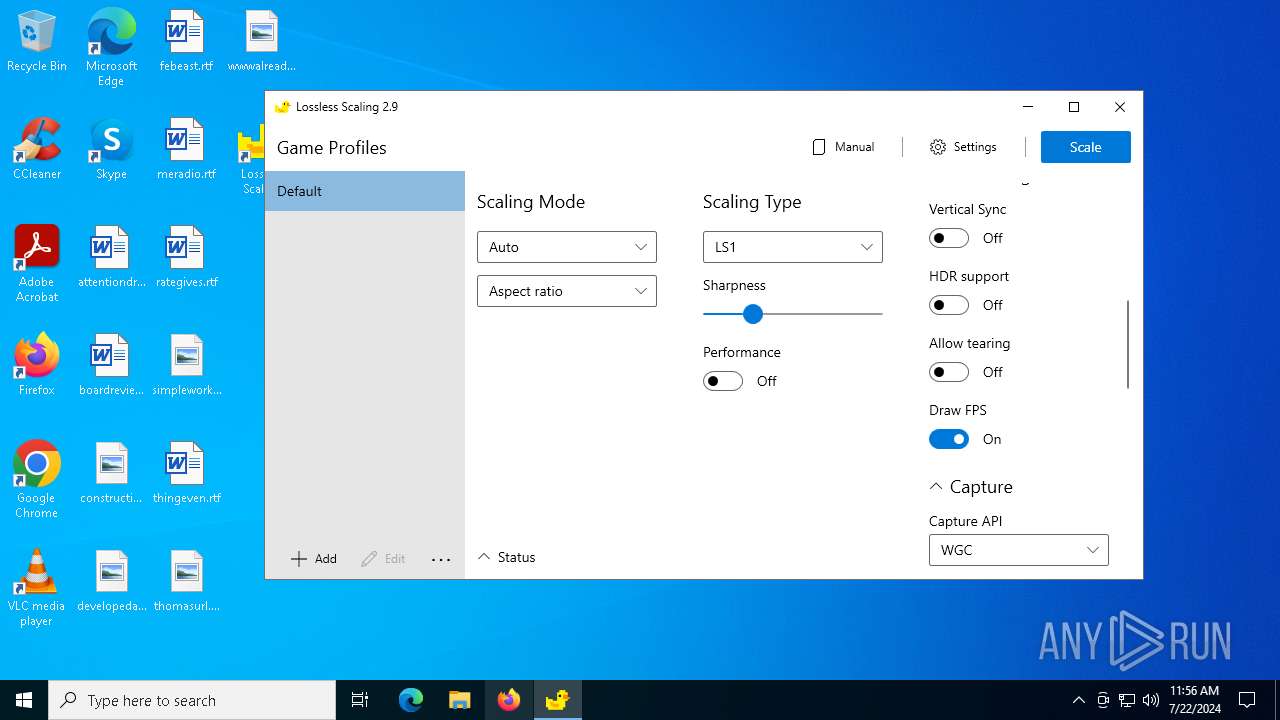Click the network icon in system tray
The image size is (1280, 720).
[1127, 700]
